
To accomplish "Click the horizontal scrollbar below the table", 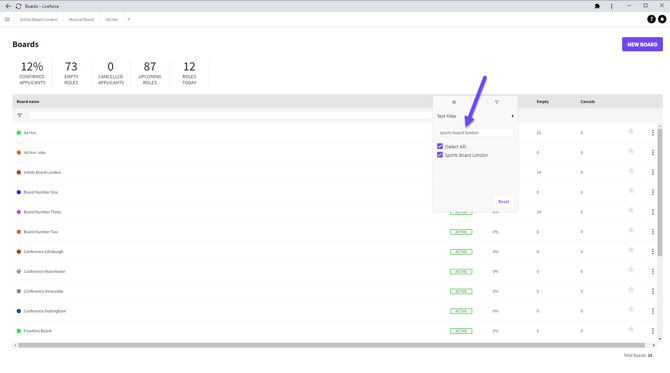I will coord(332,345).
